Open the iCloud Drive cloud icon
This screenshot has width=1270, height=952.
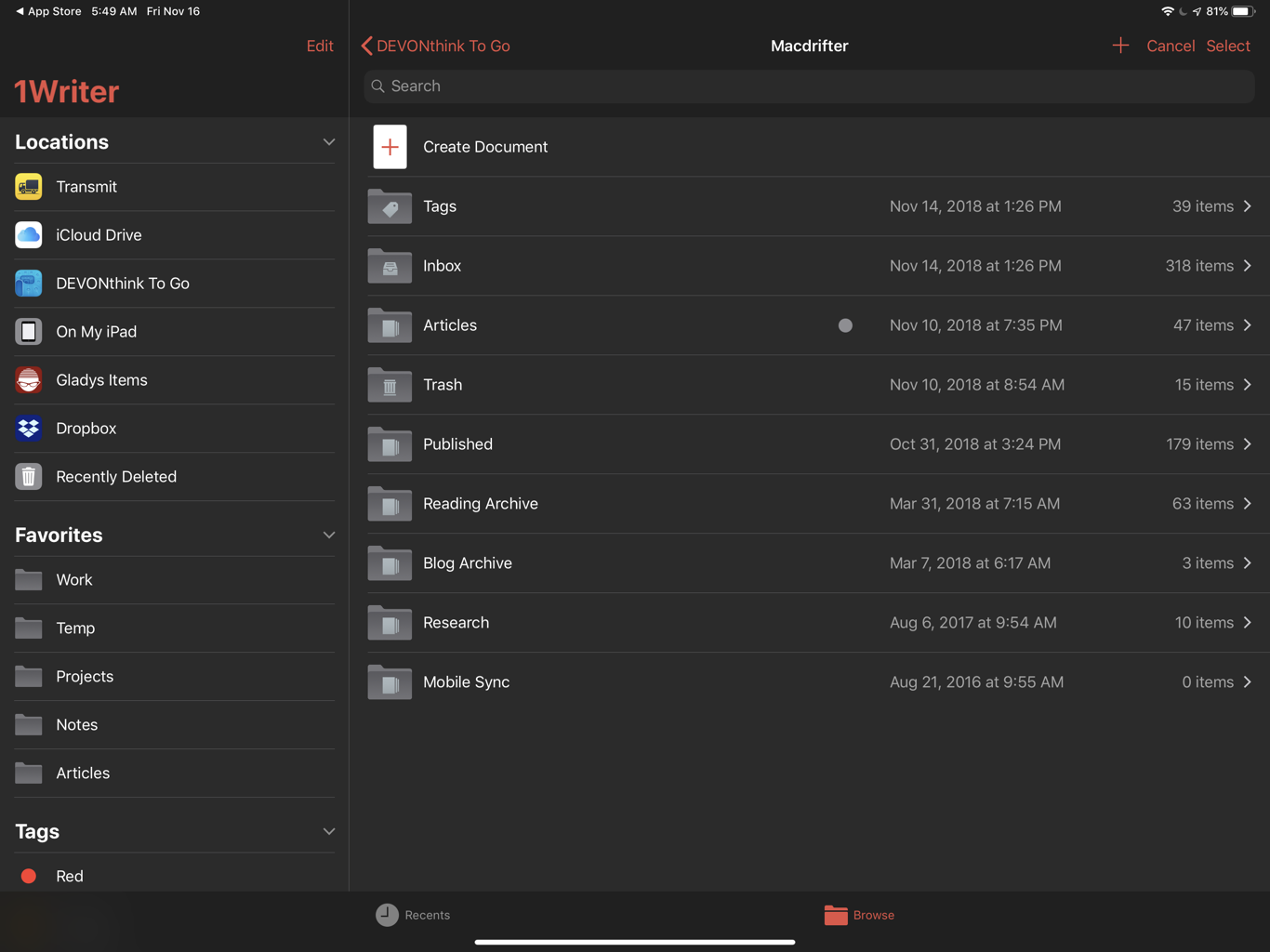(x=29, y=235)
